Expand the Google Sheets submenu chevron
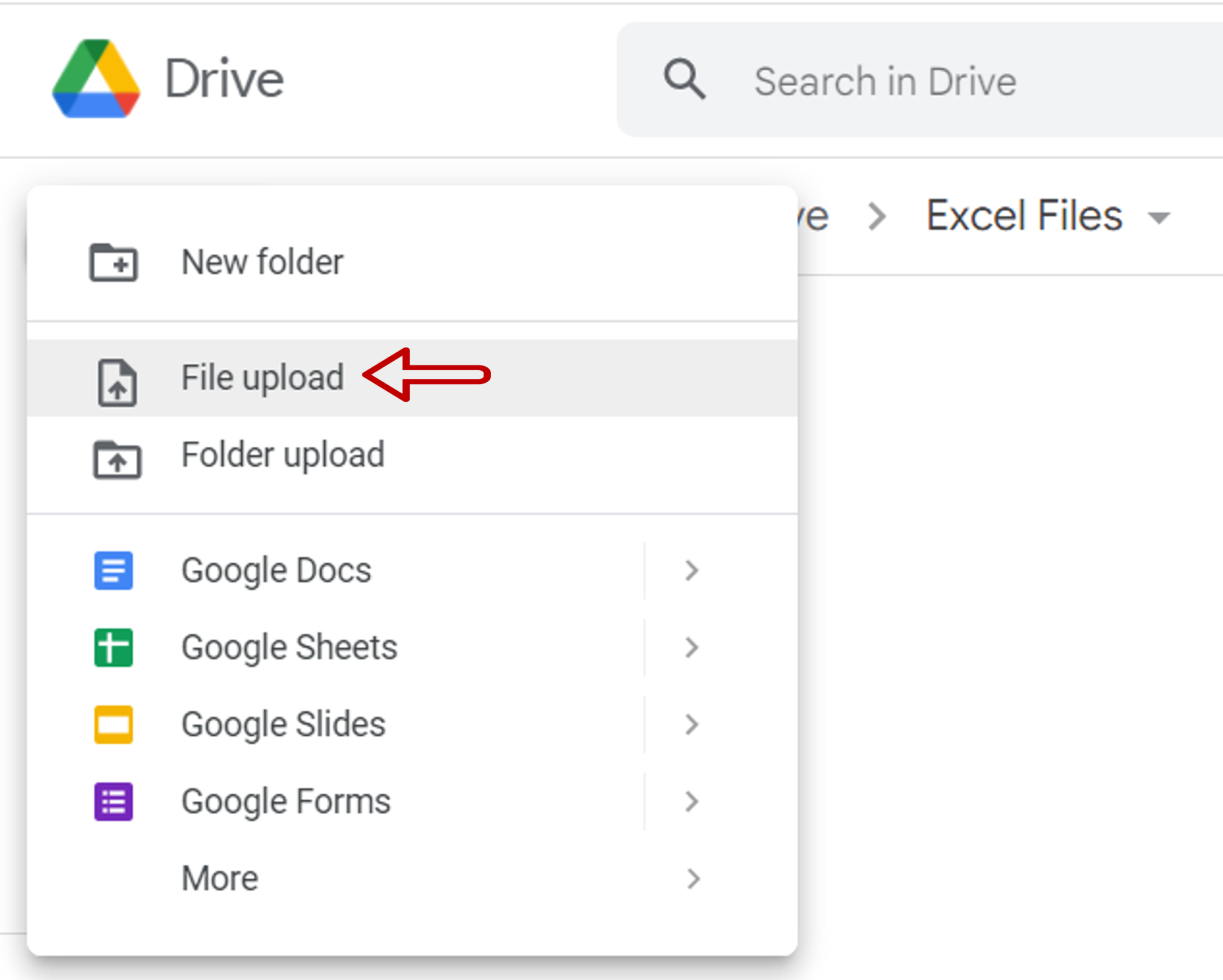The image size is (1223, 980). coord(692,647)
